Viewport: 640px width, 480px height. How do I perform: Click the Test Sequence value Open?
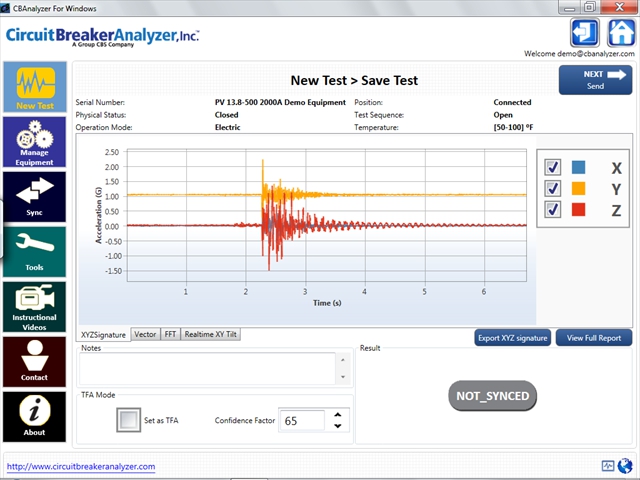(x=503, y=115)
